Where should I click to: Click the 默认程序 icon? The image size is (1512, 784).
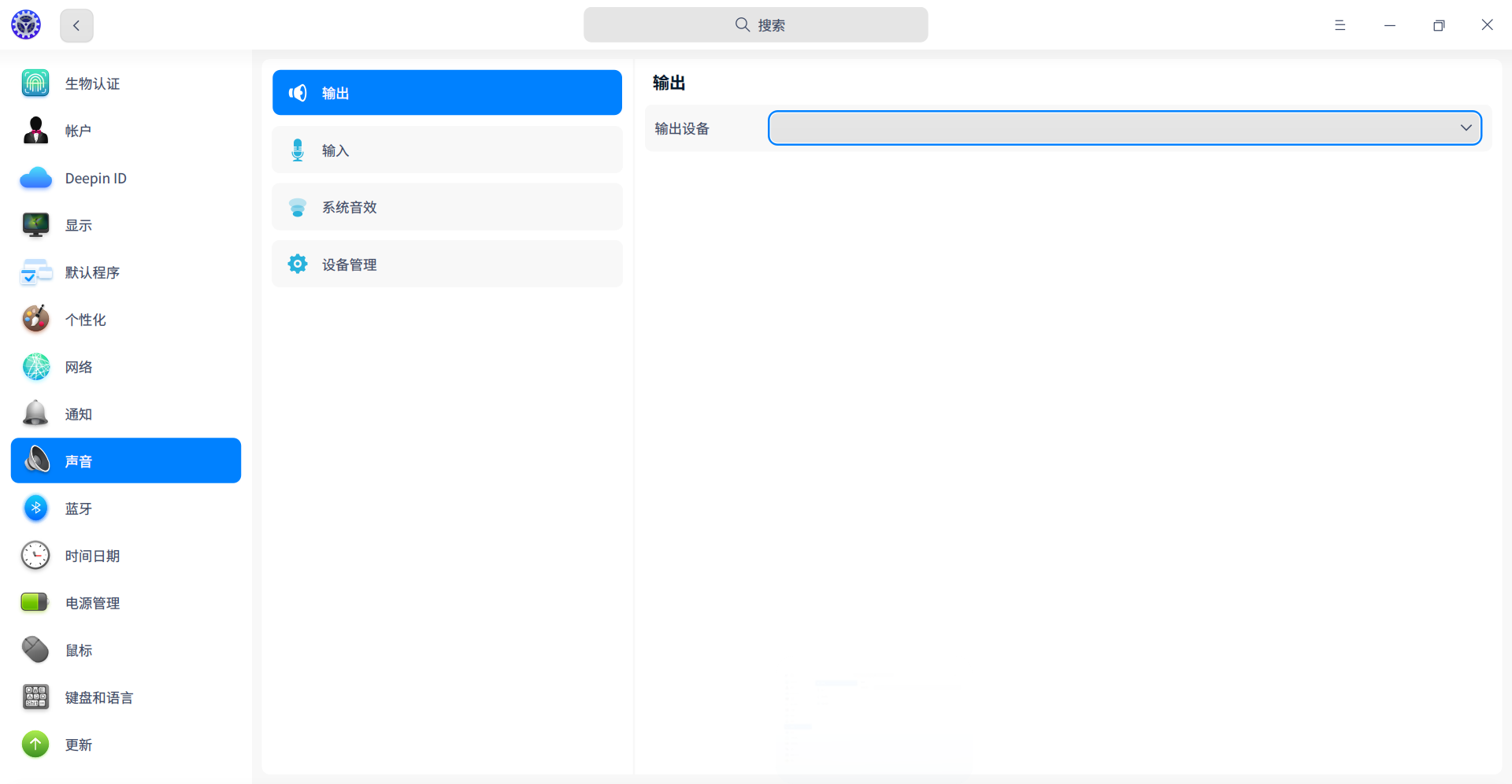[35, 272]
